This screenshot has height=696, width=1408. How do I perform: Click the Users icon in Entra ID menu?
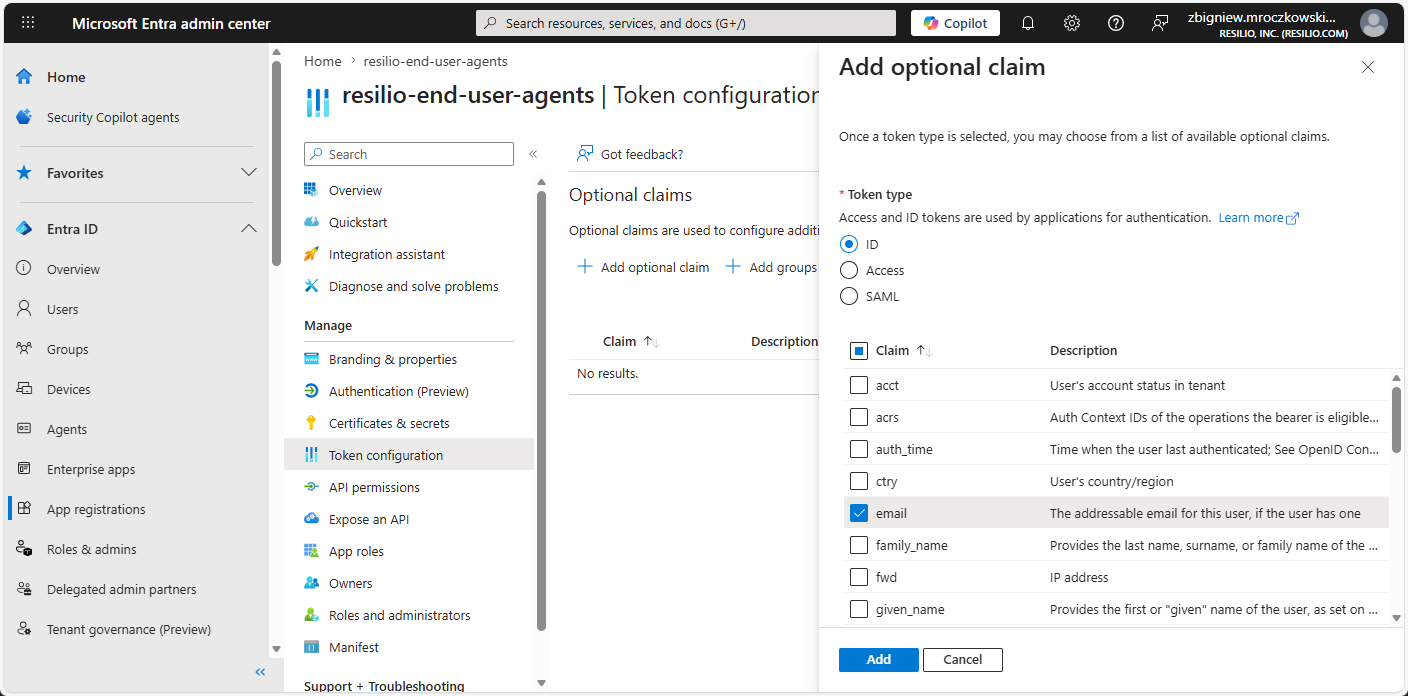pos(24,309)
